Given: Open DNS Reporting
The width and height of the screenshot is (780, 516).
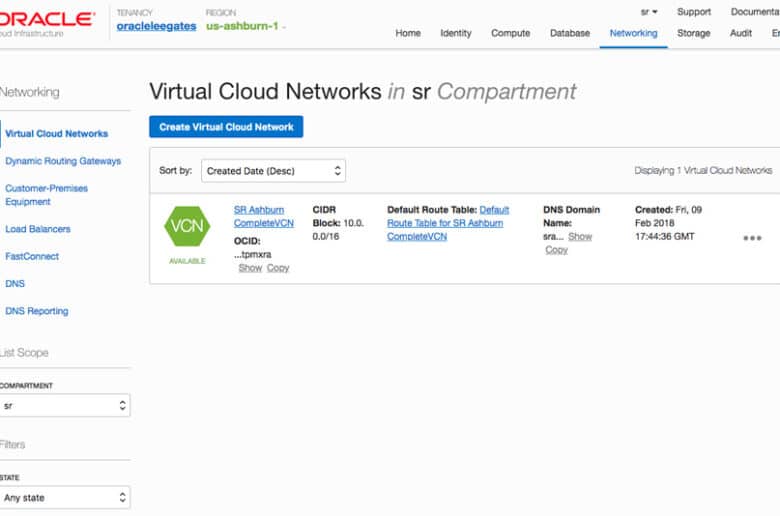Looking at the screenshot, I should click(x=37, y=311).
